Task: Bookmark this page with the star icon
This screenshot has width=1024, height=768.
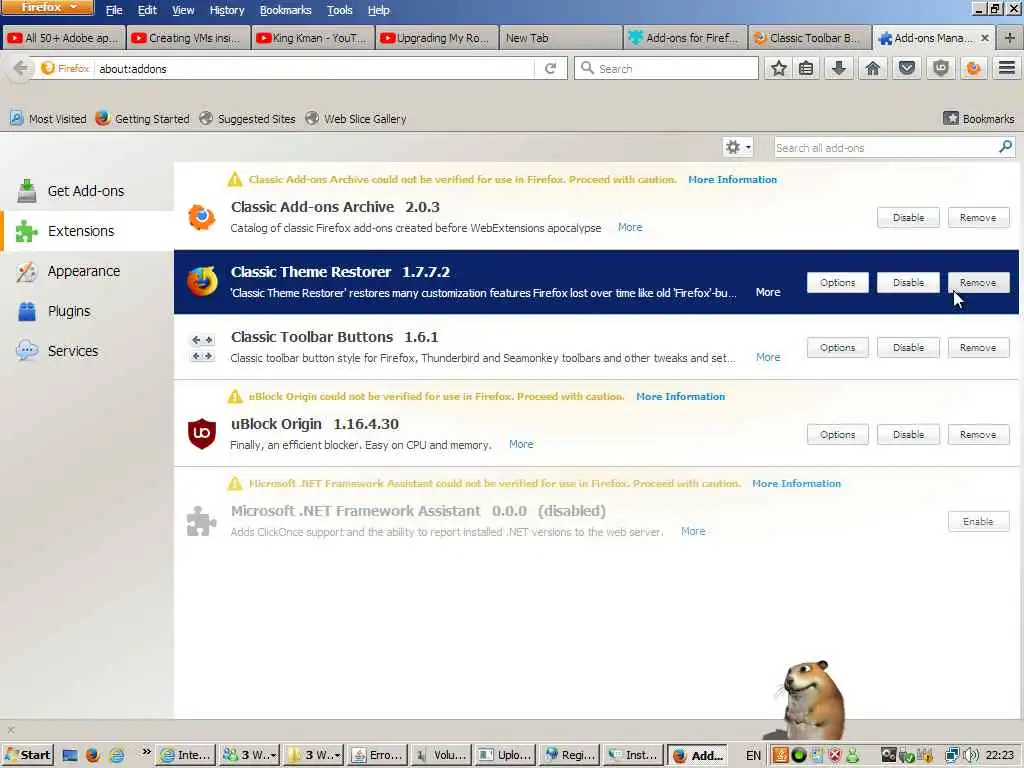Action: 778,68
